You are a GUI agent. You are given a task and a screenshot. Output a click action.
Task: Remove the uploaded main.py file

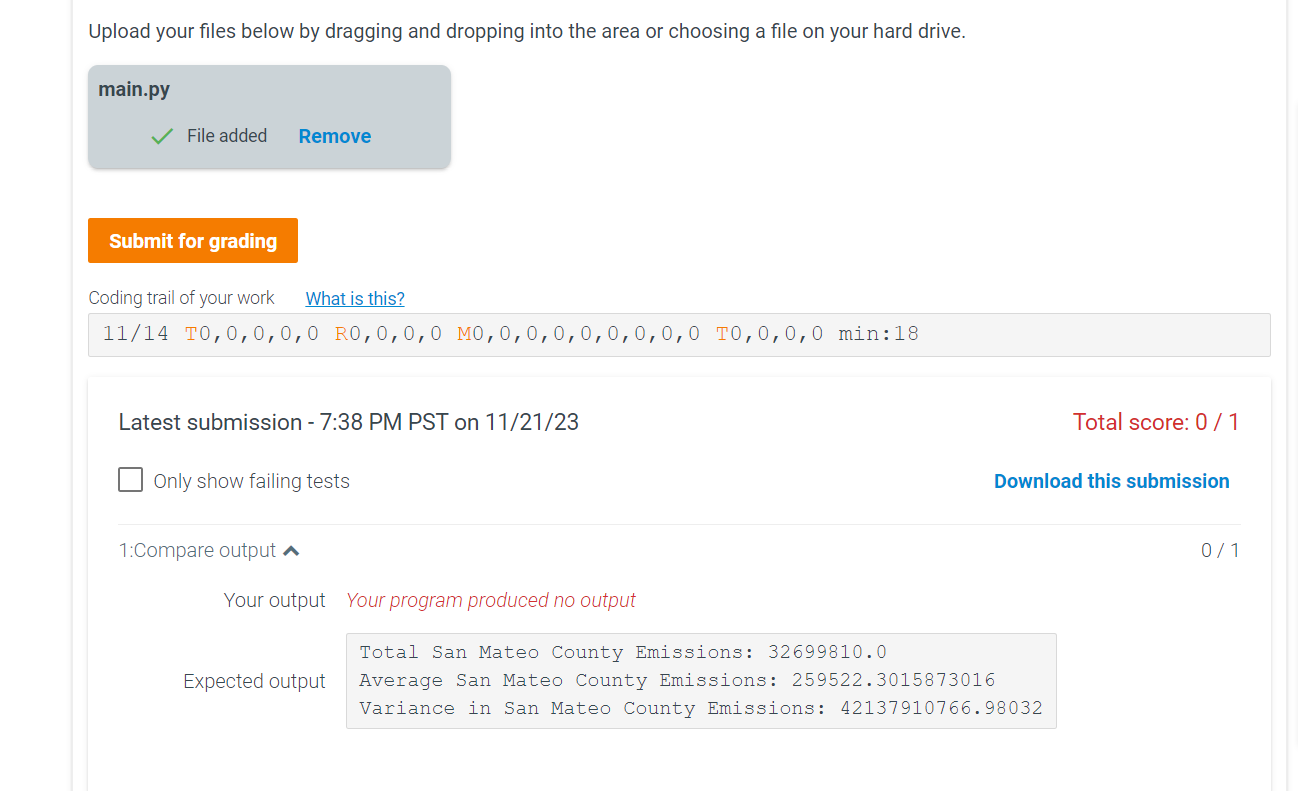point(334,136)
